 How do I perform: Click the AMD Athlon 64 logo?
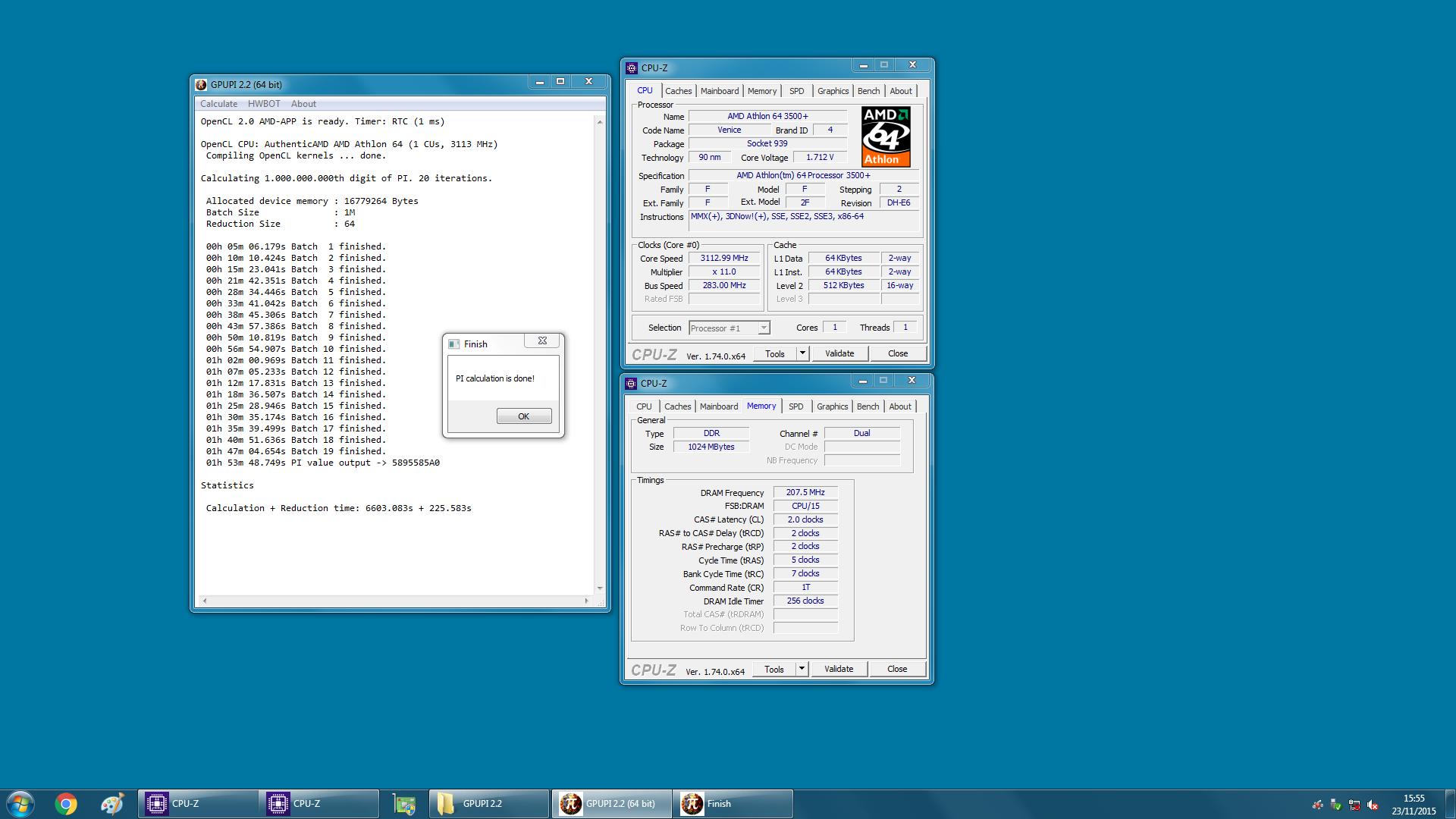tap(886, 136)
